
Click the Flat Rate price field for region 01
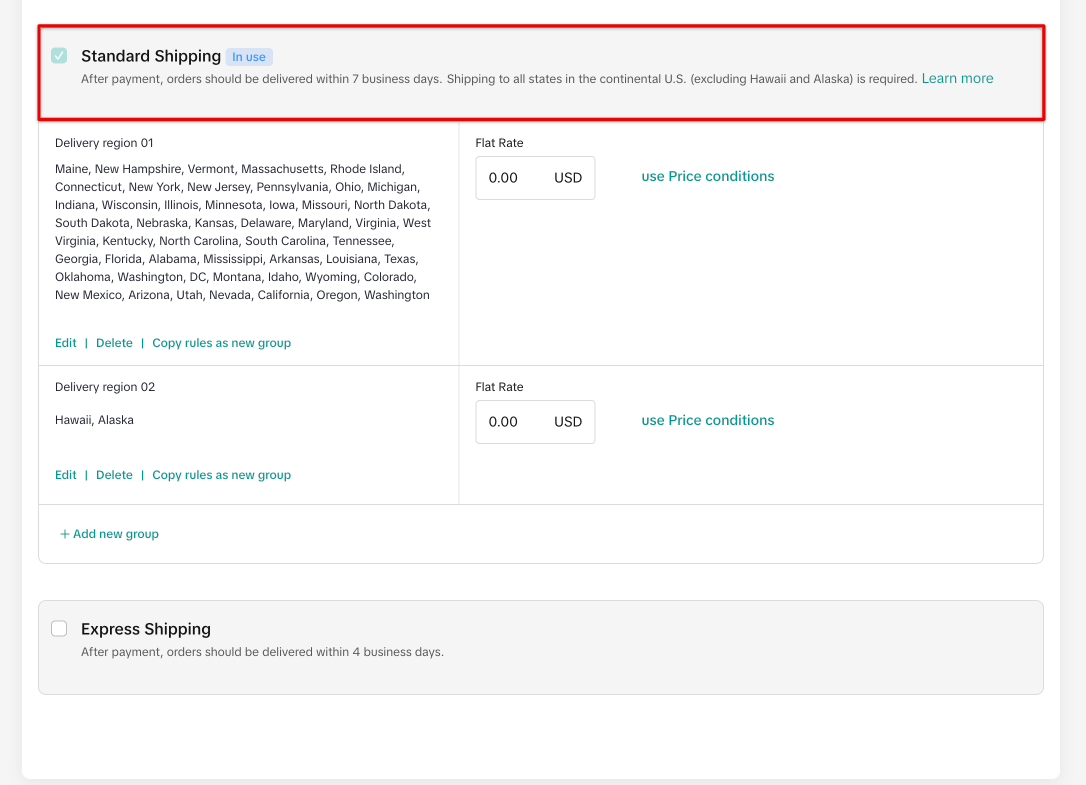pos(510,177)
